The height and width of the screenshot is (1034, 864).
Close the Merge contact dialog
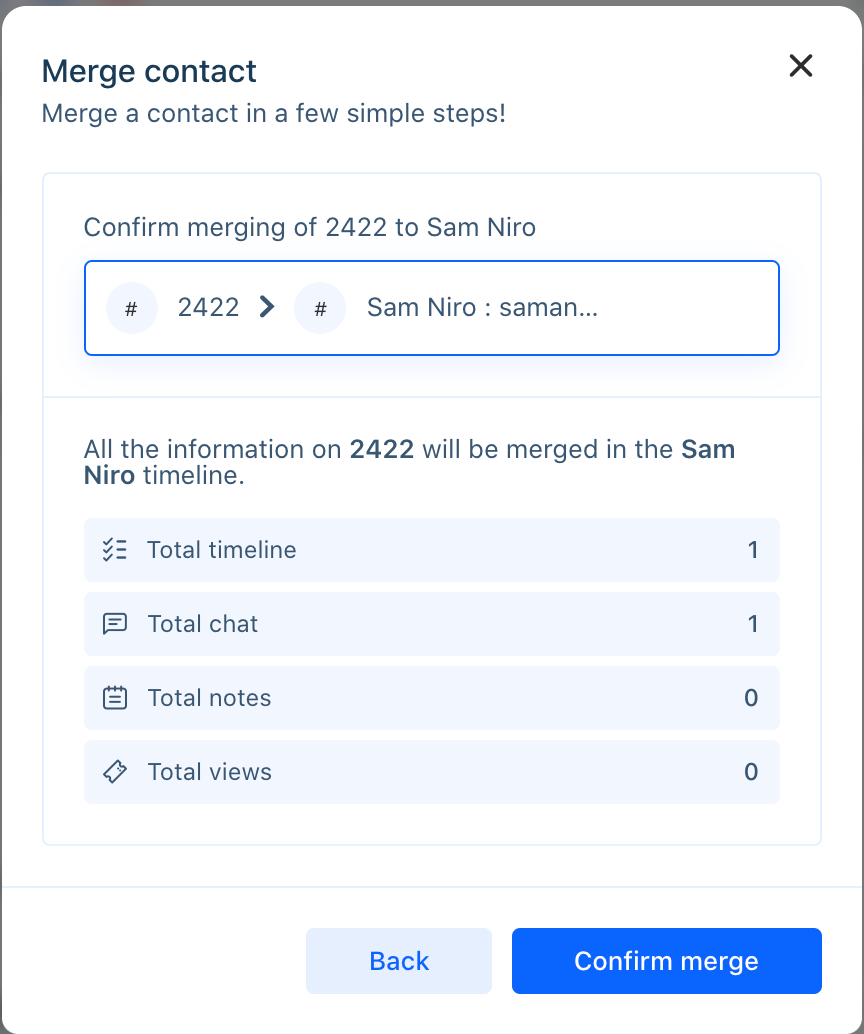[801, 65]
